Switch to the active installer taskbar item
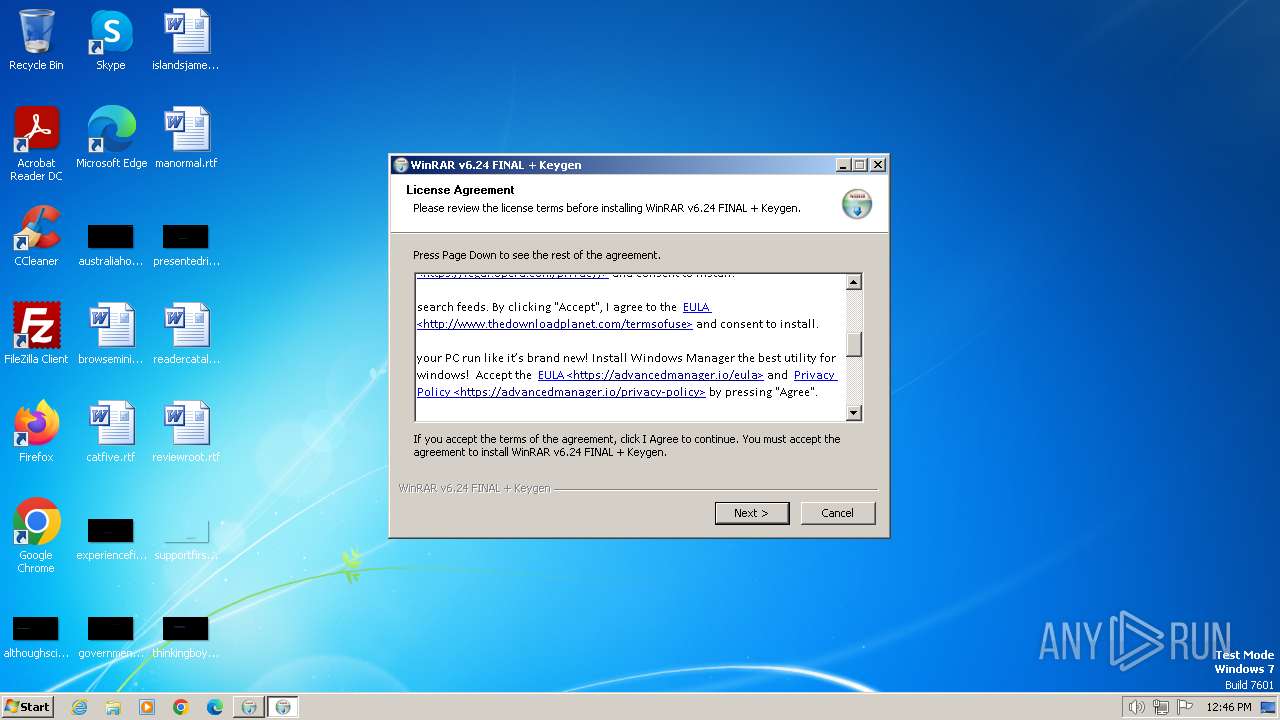 pos(283,707)
